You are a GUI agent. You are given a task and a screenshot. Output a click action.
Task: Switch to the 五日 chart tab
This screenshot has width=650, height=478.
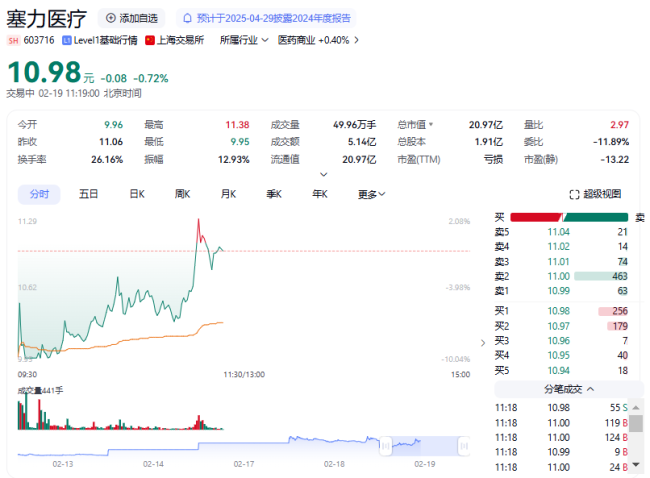88,194
